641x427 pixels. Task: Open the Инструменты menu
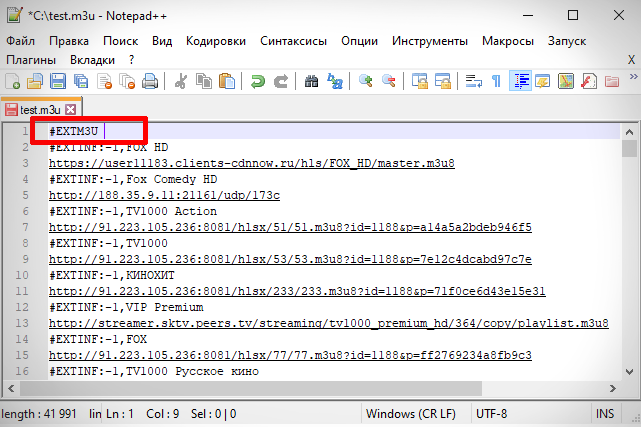(x=430, y=41)
